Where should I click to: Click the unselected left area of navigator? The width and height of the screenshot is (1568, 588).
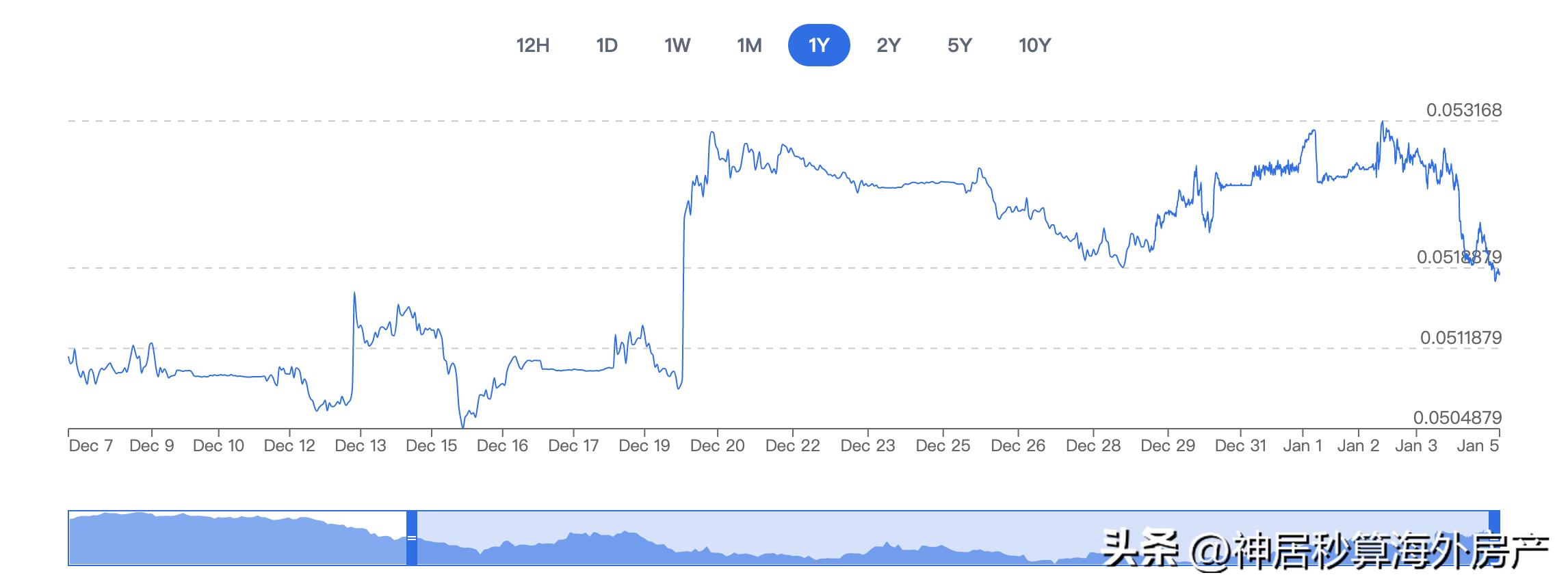[x=237, y=538]
